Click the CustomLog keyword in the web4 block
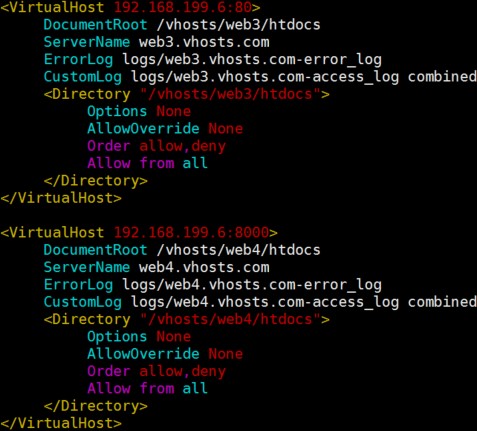Image resolution: width=477 pixels, height=431 pixels. (x=83, y=303)
